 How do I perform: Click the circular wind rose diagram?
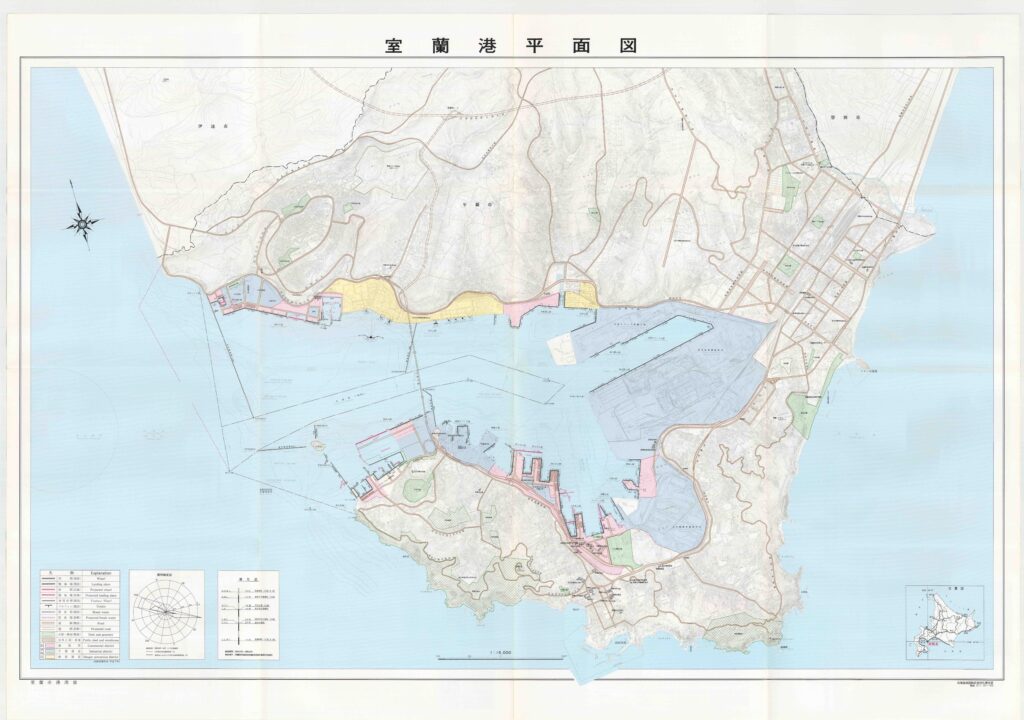coord(166,614)
